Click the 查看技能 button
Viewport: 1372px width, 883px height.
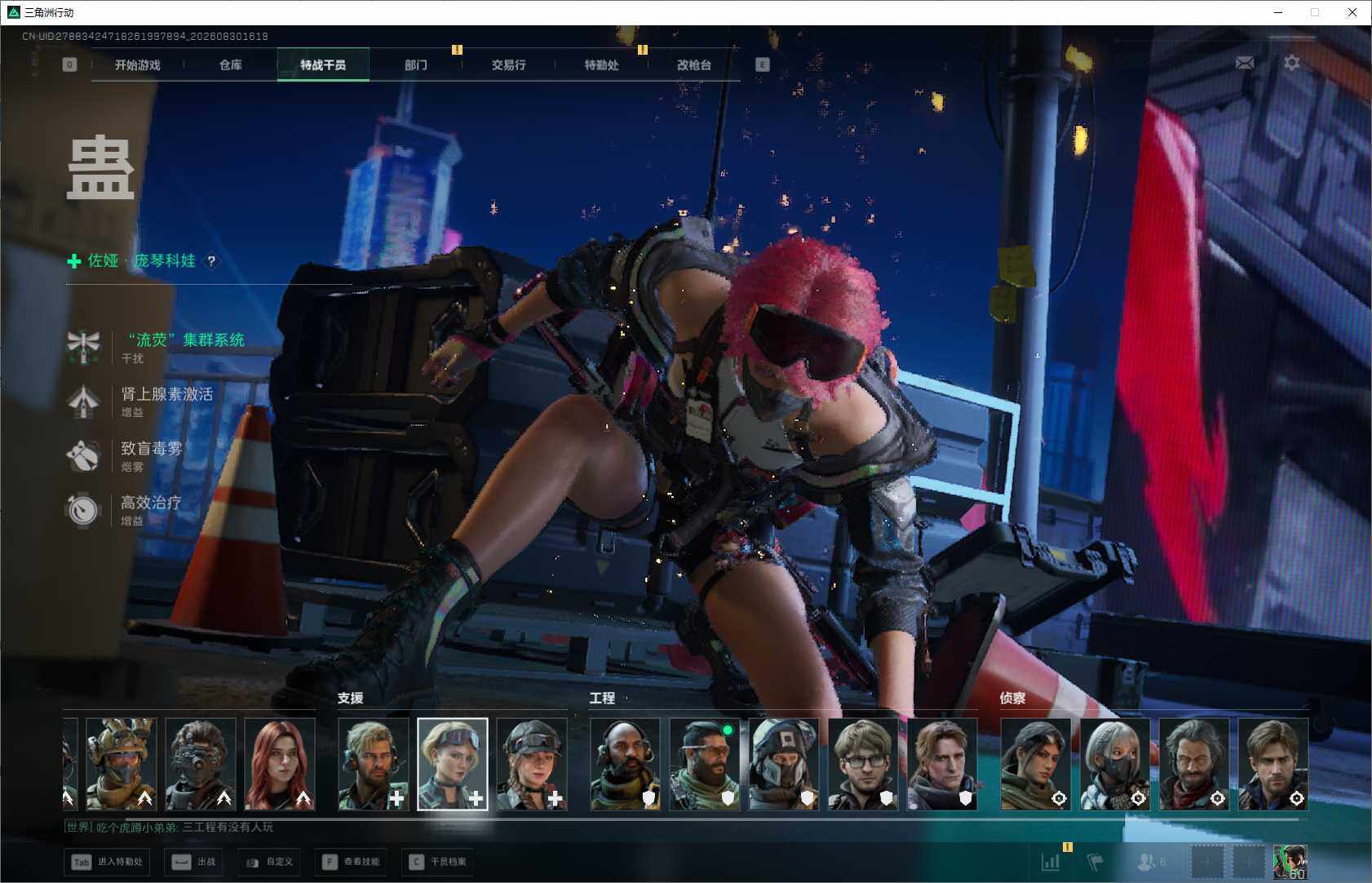(349, 862)
